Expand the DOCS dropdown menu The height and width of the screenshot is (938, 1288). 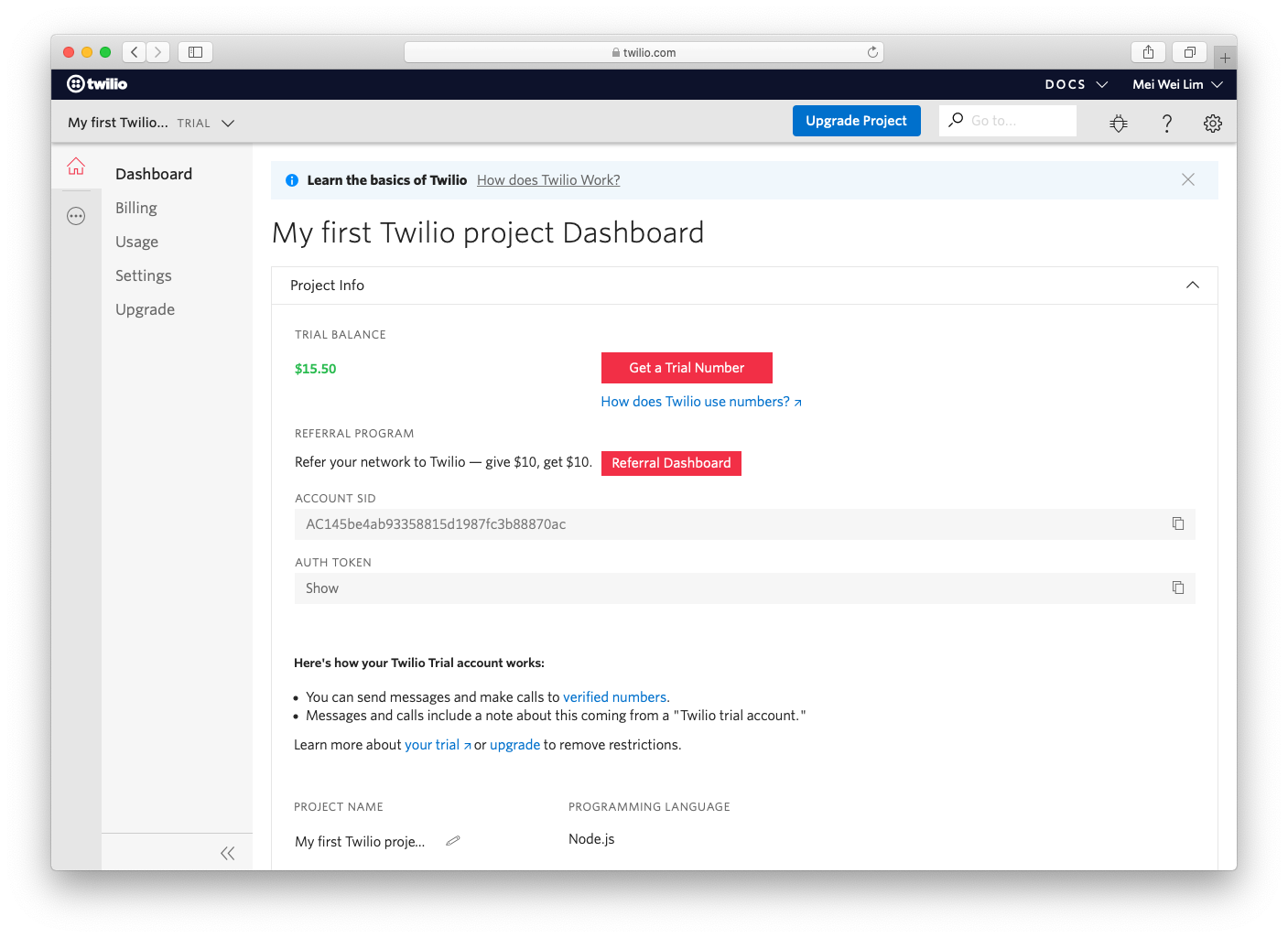(1076, 84)
